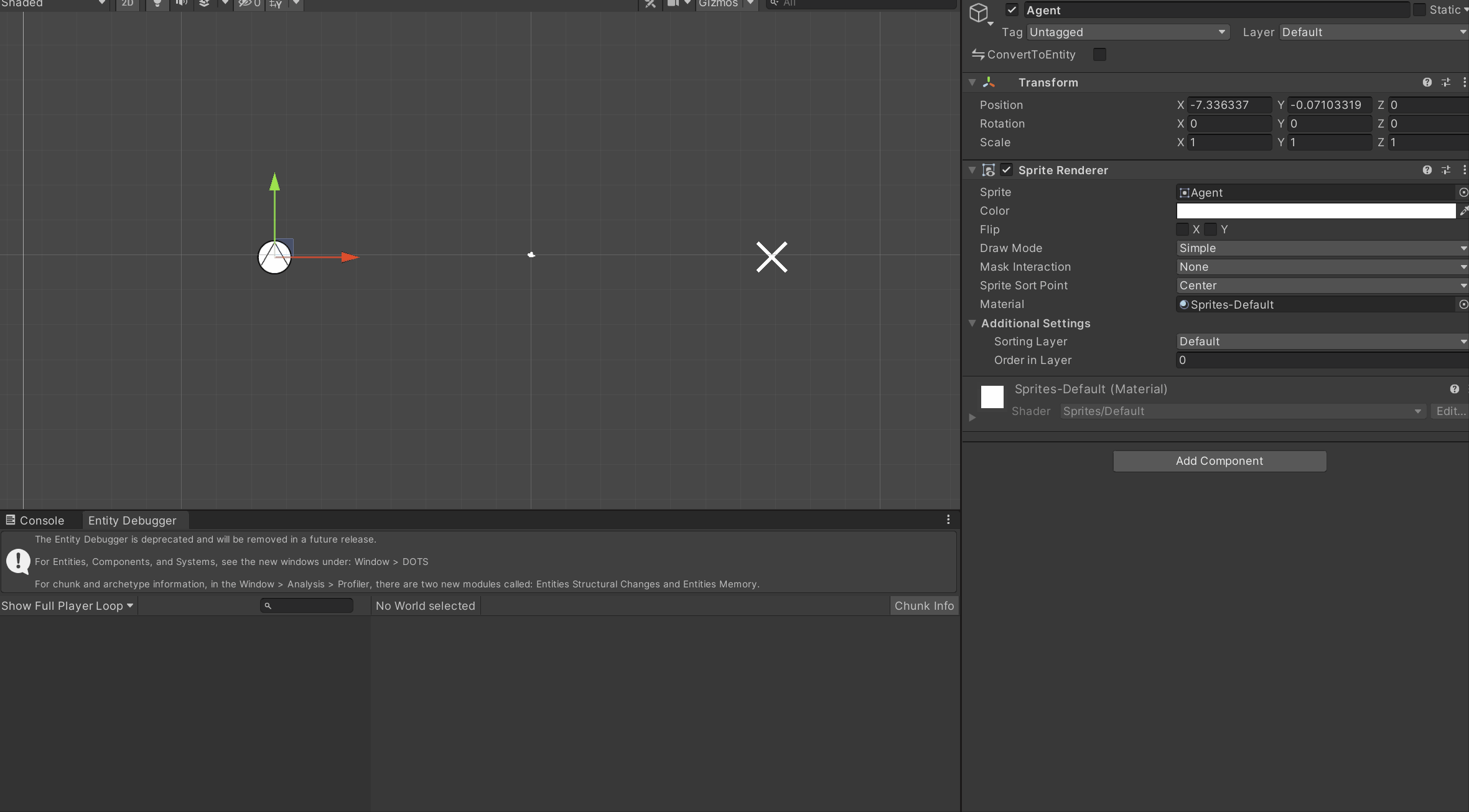Click Position X value field
The height and width of the screenshot is (812, 1469).
(1229, 105)
